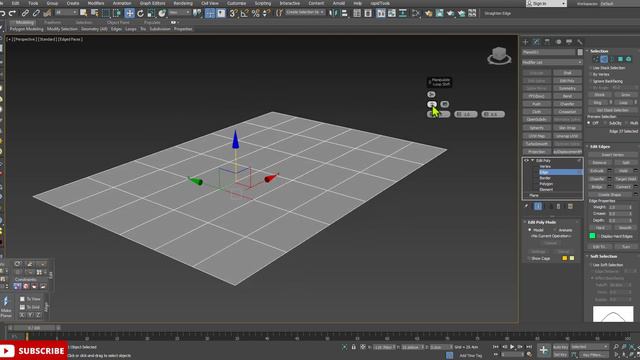Click the Chamfer button in Edit Edges
This screenshot has height=360, width=640.
pos(597,179)
